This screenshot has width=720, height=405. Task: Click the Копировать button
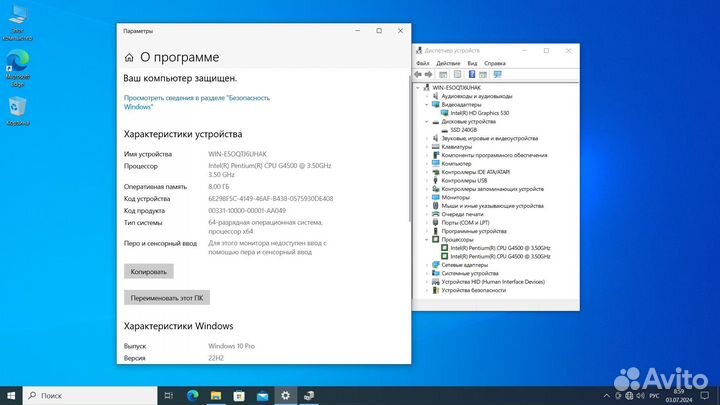pyautogui.click(x=149, y=271)
